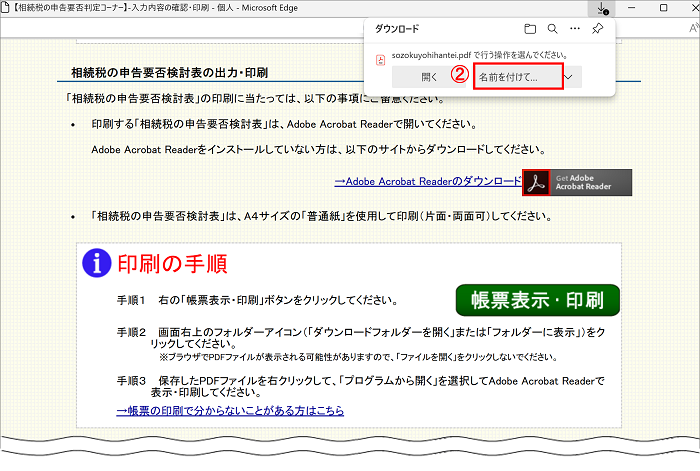The image size is (700, 471).
Task: Click the Get Adobe Acrobat Reader badge
Action: point(577,181)
